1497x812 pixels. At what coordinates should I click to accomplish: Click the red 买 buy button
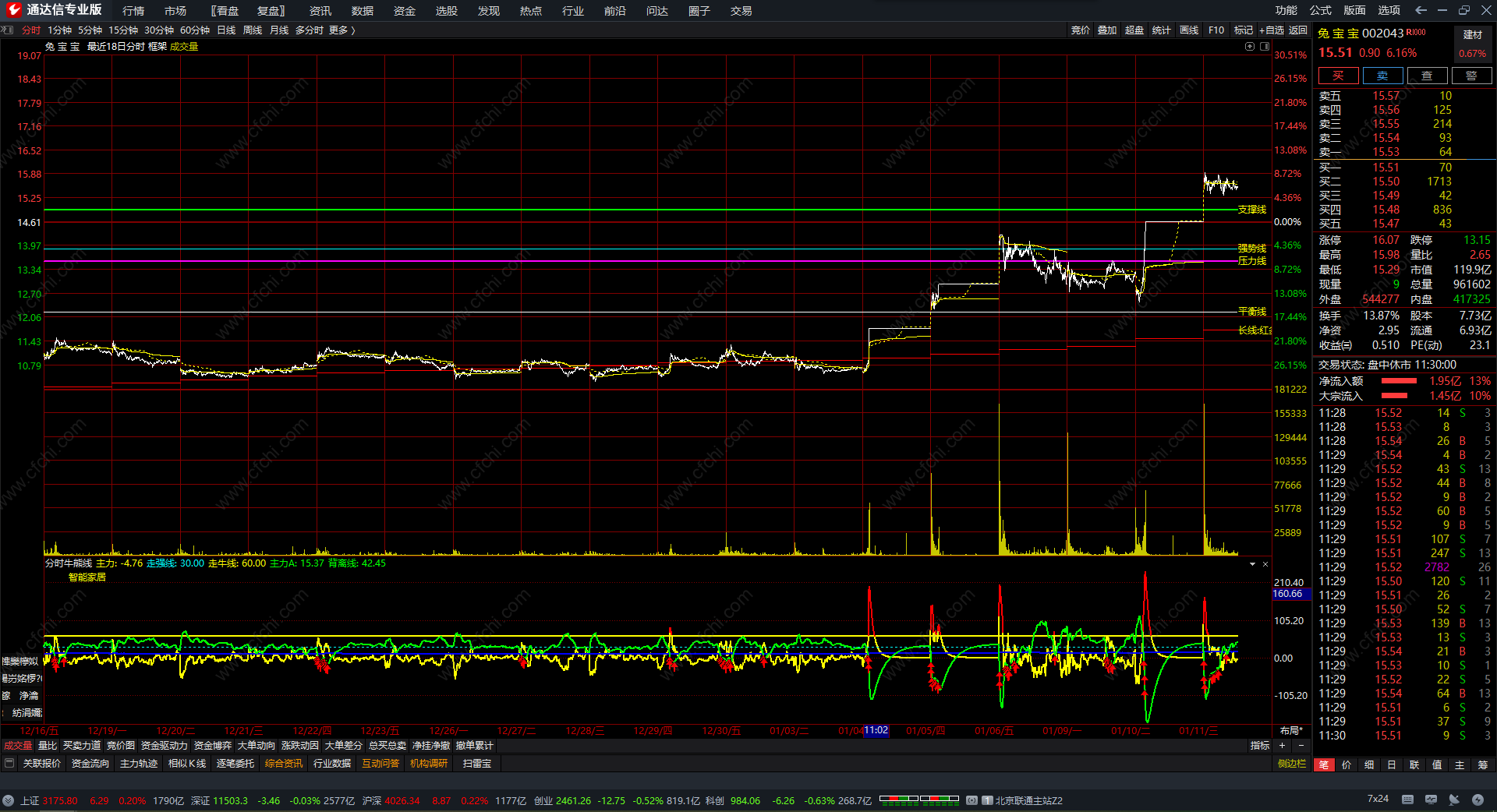pyautogui.click(x=1338, y=76)
